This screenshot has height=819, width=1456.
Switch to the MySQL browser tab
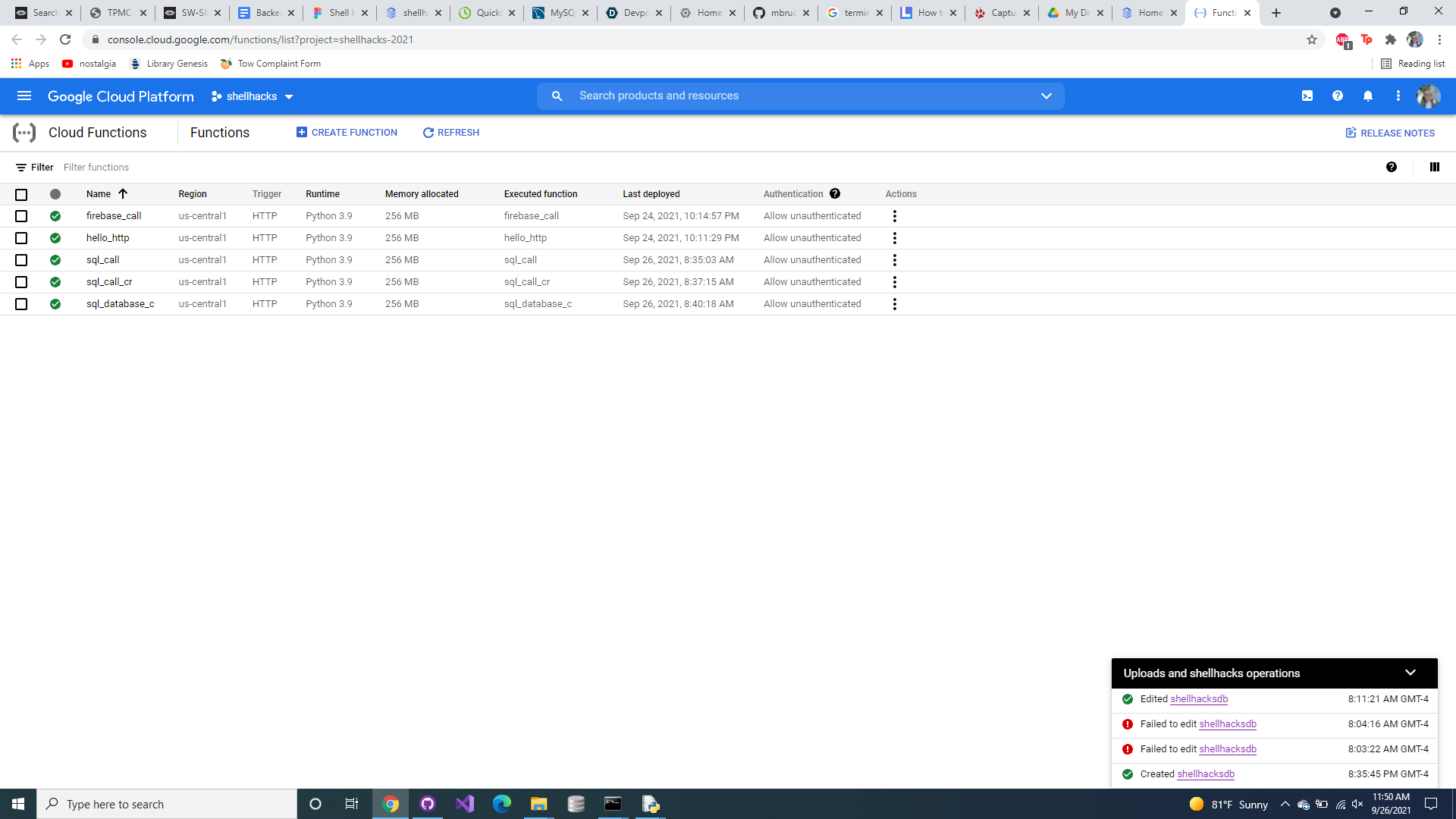560,13
